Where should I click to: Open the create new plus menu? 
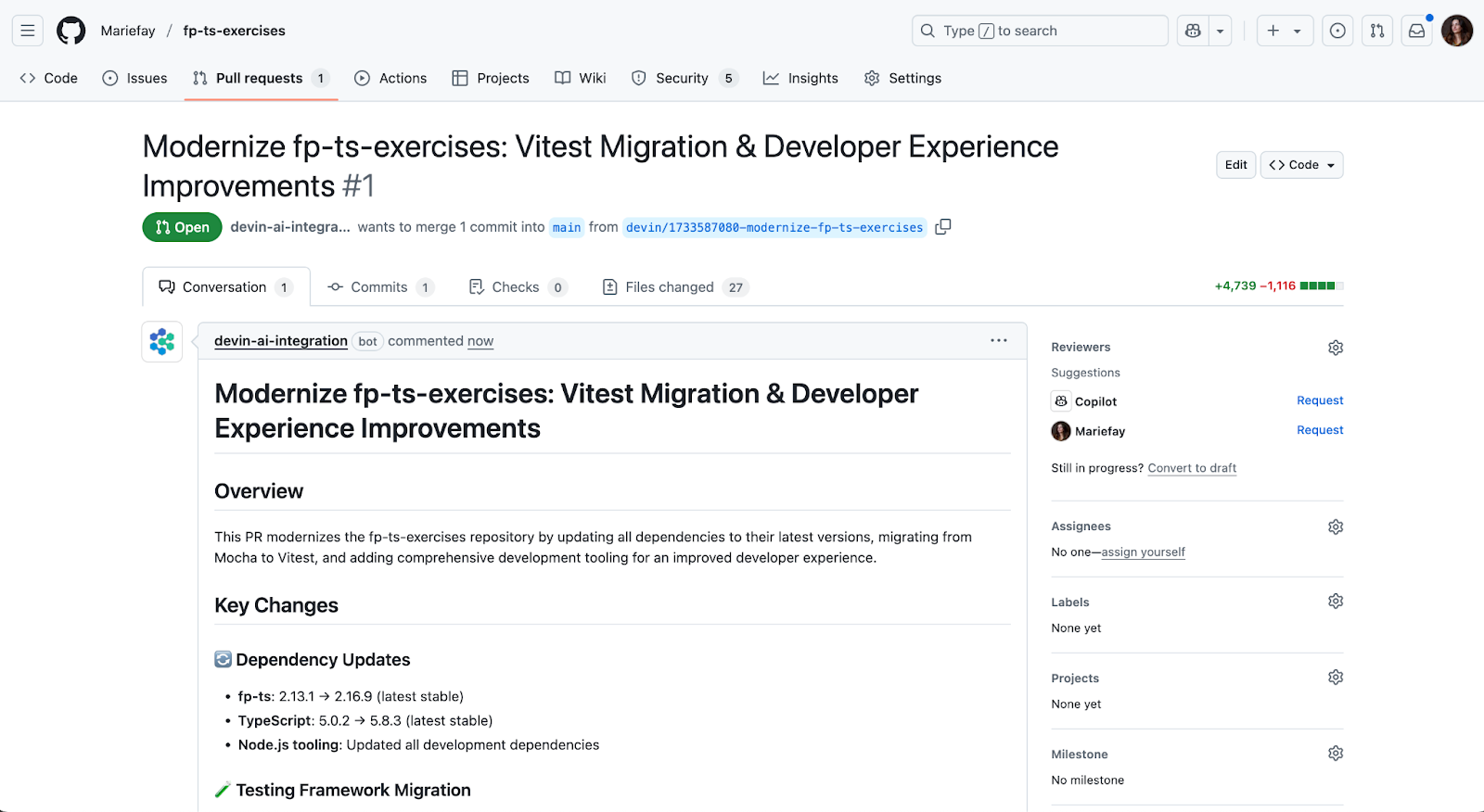[1285, 31]
